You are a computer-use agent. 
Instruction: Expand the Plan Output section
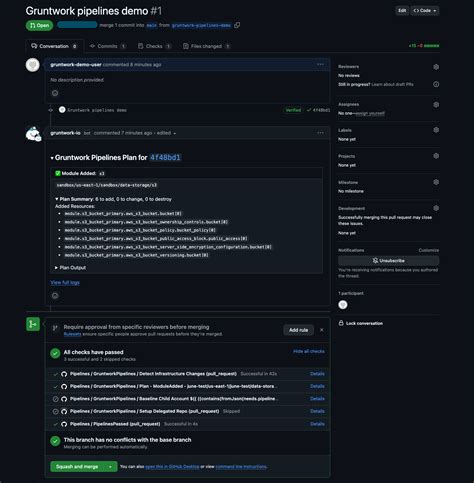pos(70,268)
